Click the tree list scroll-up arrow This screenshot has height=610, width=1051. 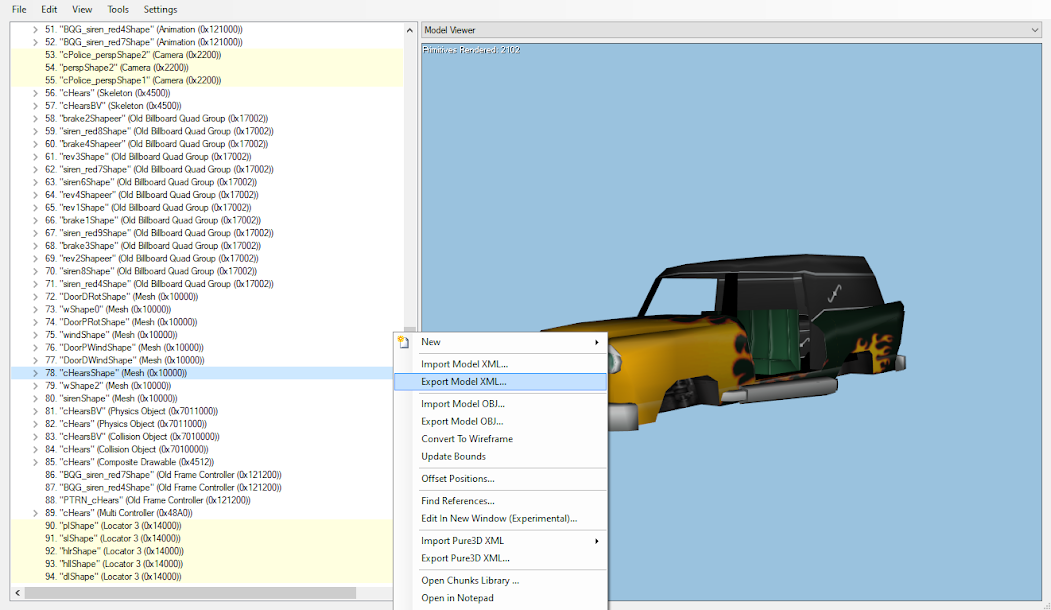click(x=409, y=29)
